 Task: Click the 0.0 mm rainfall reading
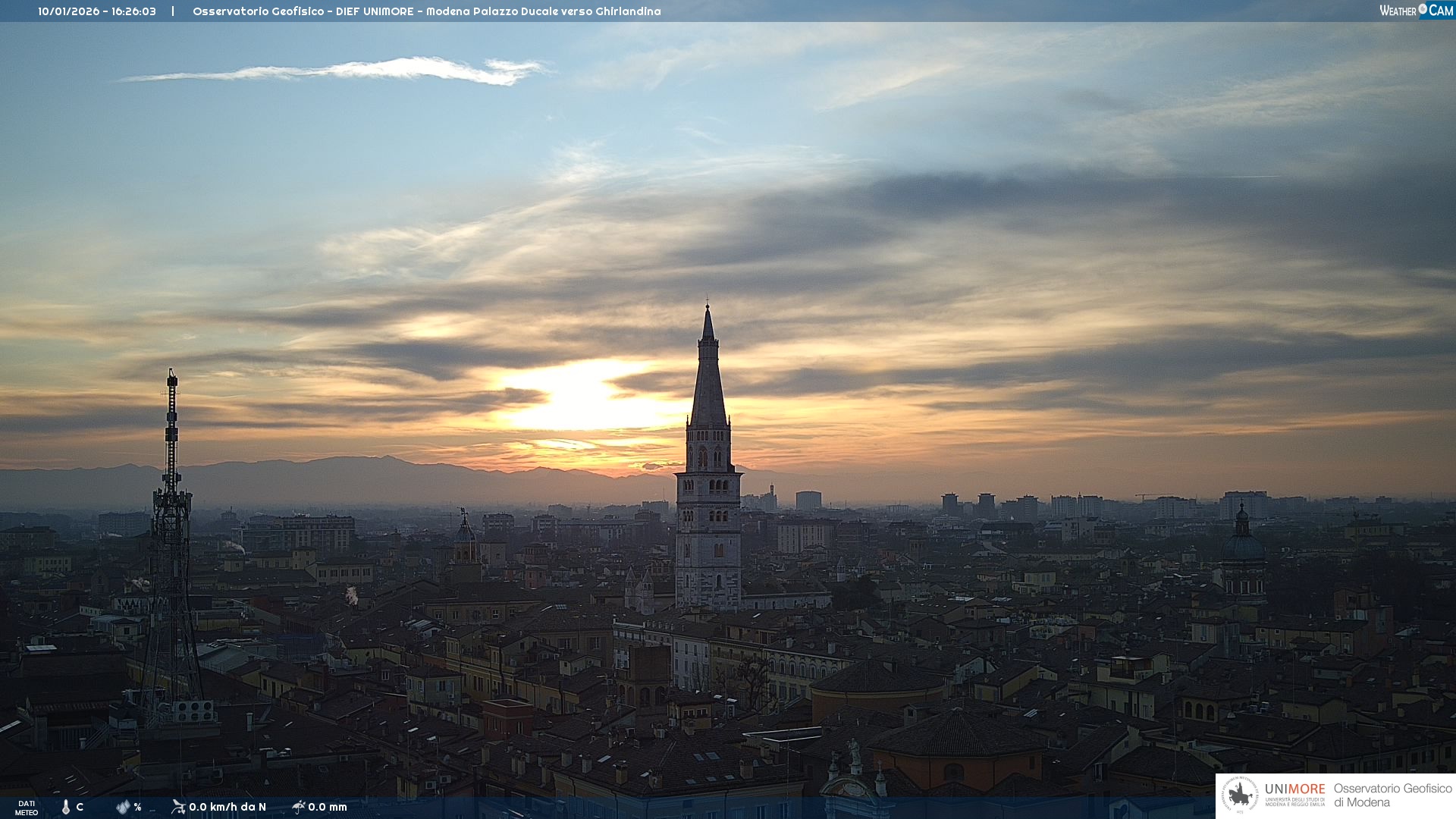328,807
